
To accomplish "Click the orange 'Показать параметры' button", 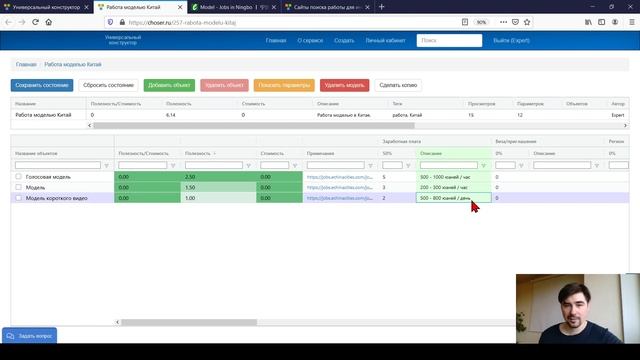I will 284,85.
